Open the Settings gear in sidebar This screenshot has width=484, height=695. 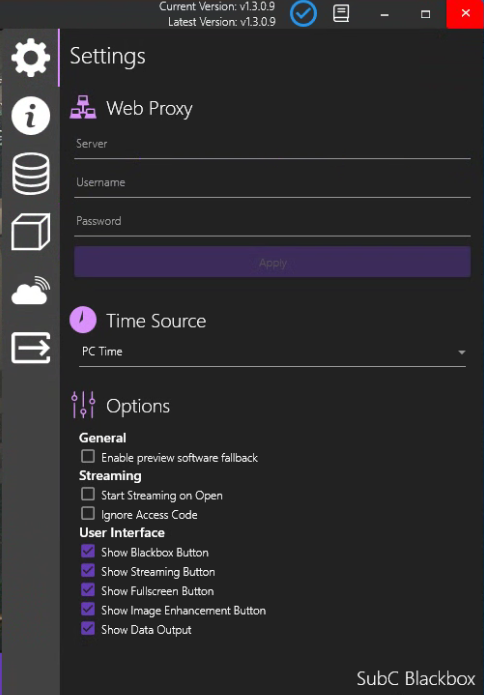[31, 58]
